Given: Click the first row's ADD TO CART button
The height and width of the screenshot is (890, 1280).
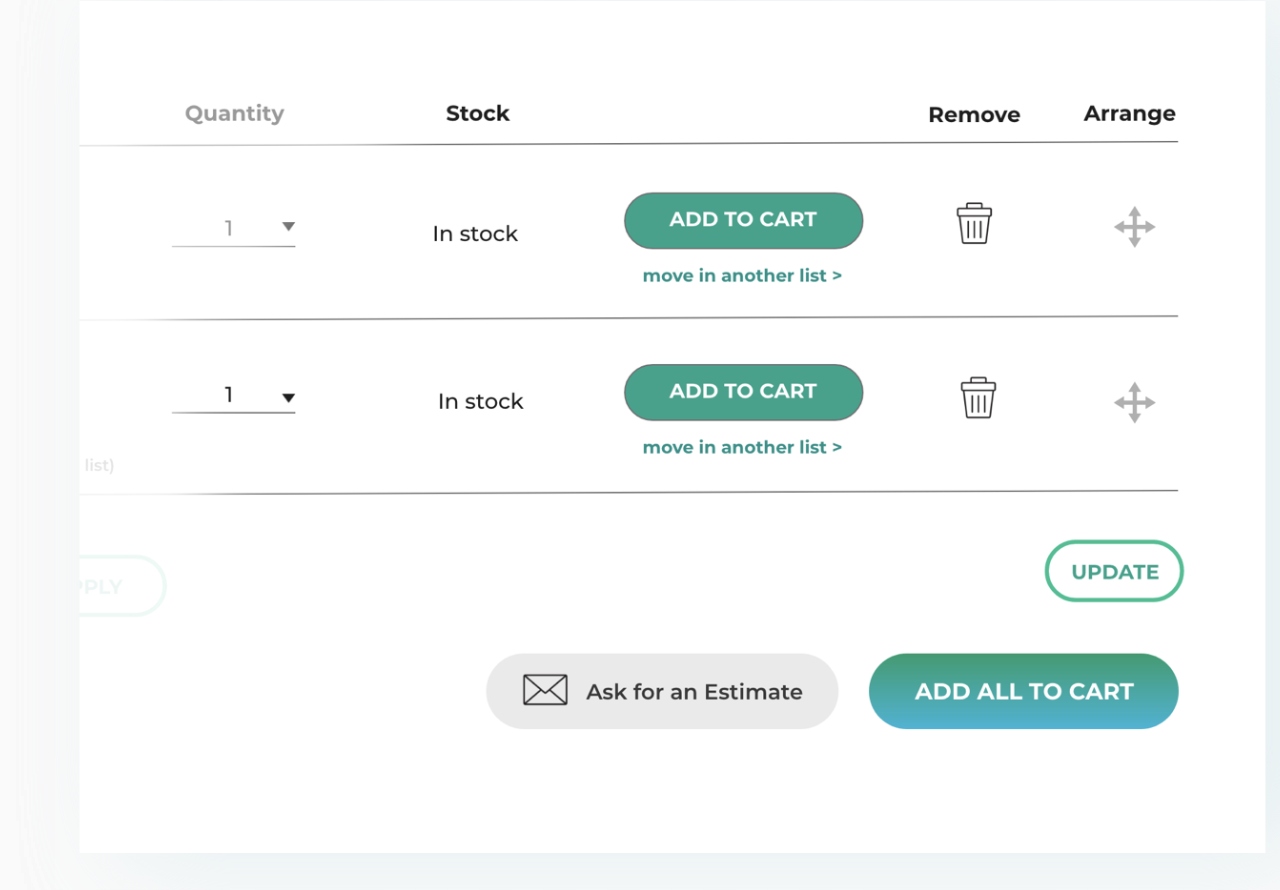Looking at the screenshot, I should pos(743,220).
